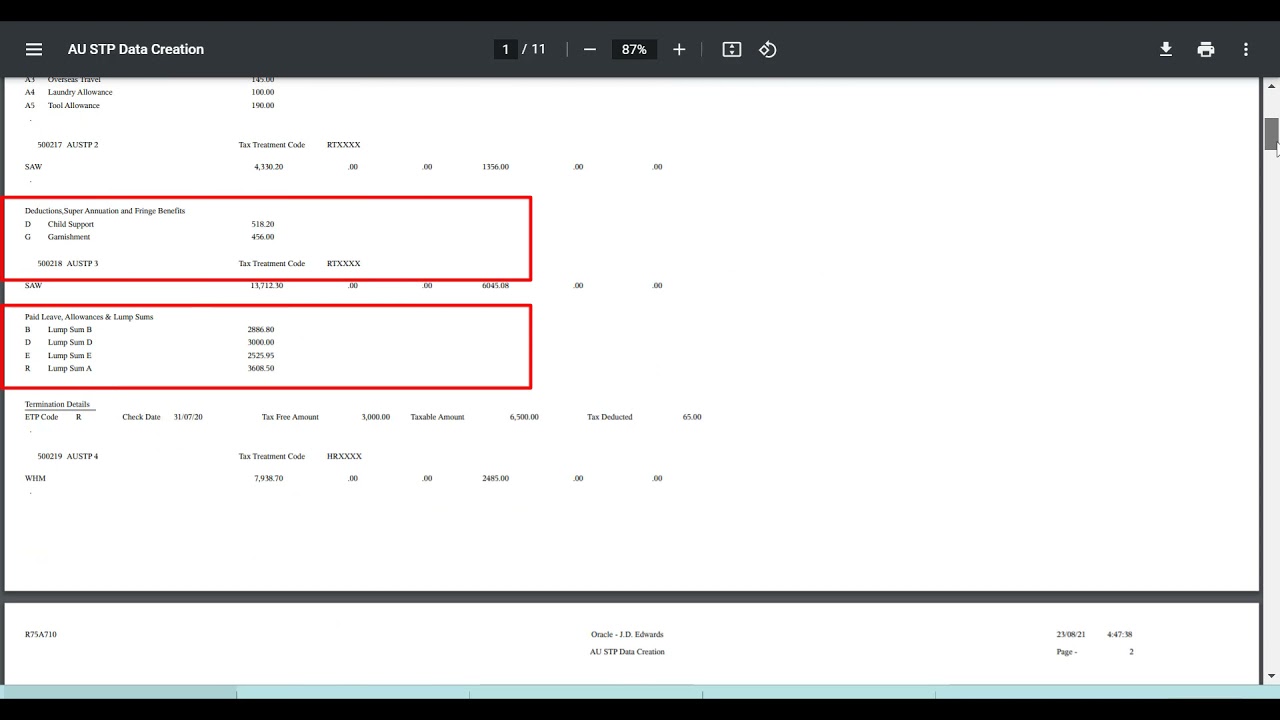1280x720 pixels.
Task: Select the '500217 AUSTP 2' employee line
Action: click(68, 145)
